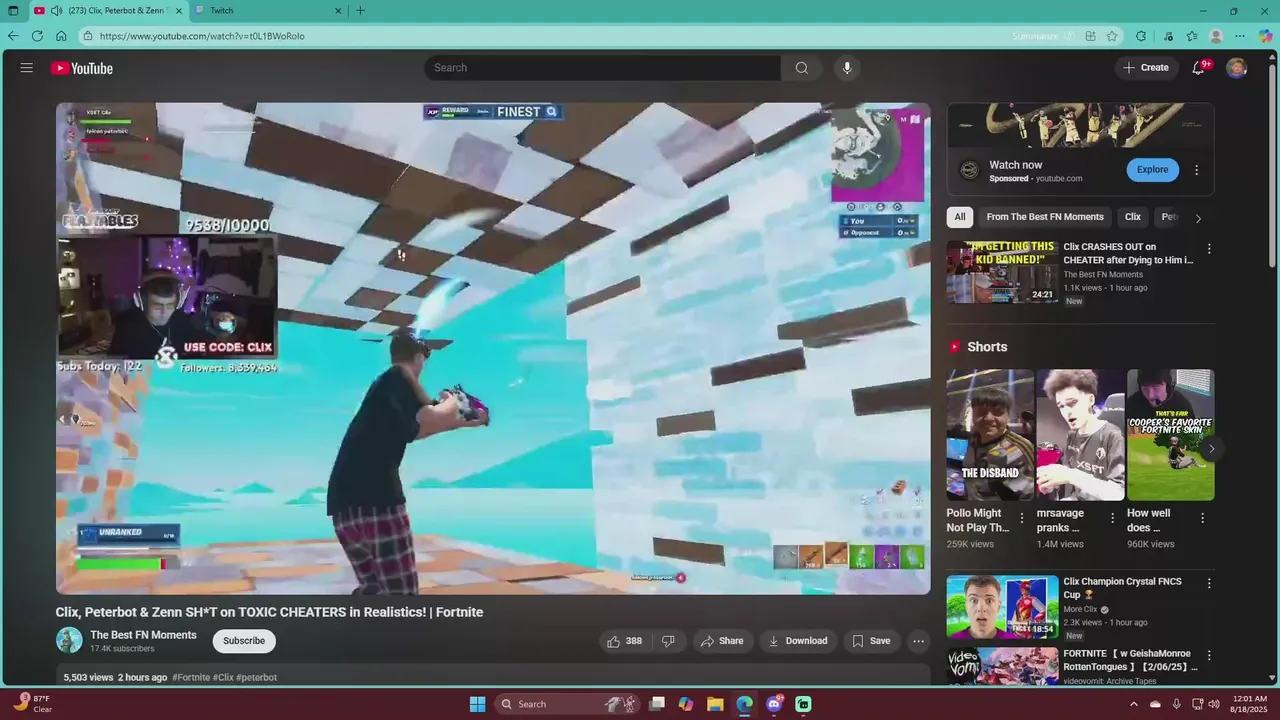The width and height of the screenshot is (1280, 720).
Task: Download the video
Action: click(x=797, y=641)
